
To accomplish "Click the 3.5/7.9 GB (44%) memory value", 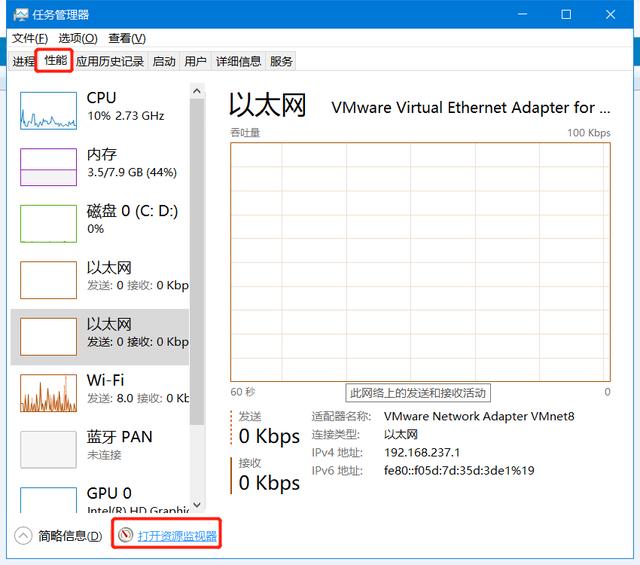I will (x=132, y=172).
